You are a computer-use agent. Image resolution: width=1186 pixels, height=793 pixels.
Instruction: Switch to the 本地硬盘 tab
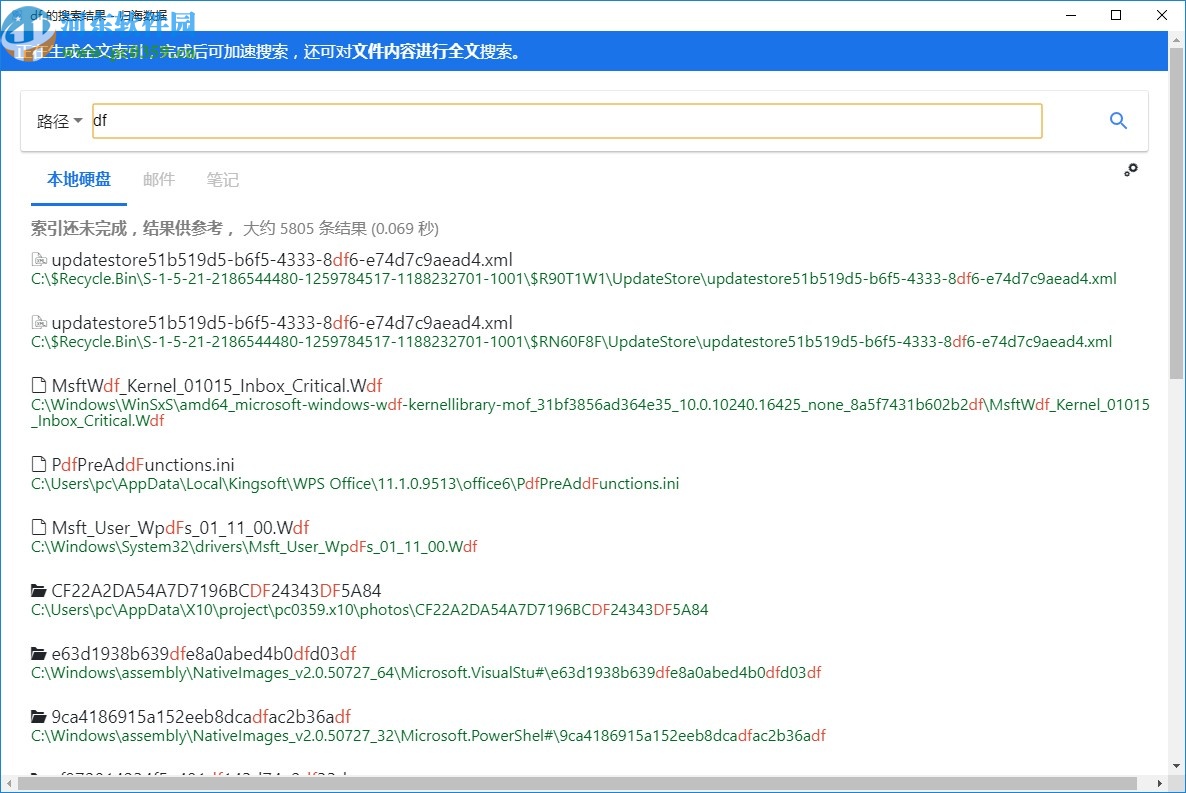[x=79, y=179]
